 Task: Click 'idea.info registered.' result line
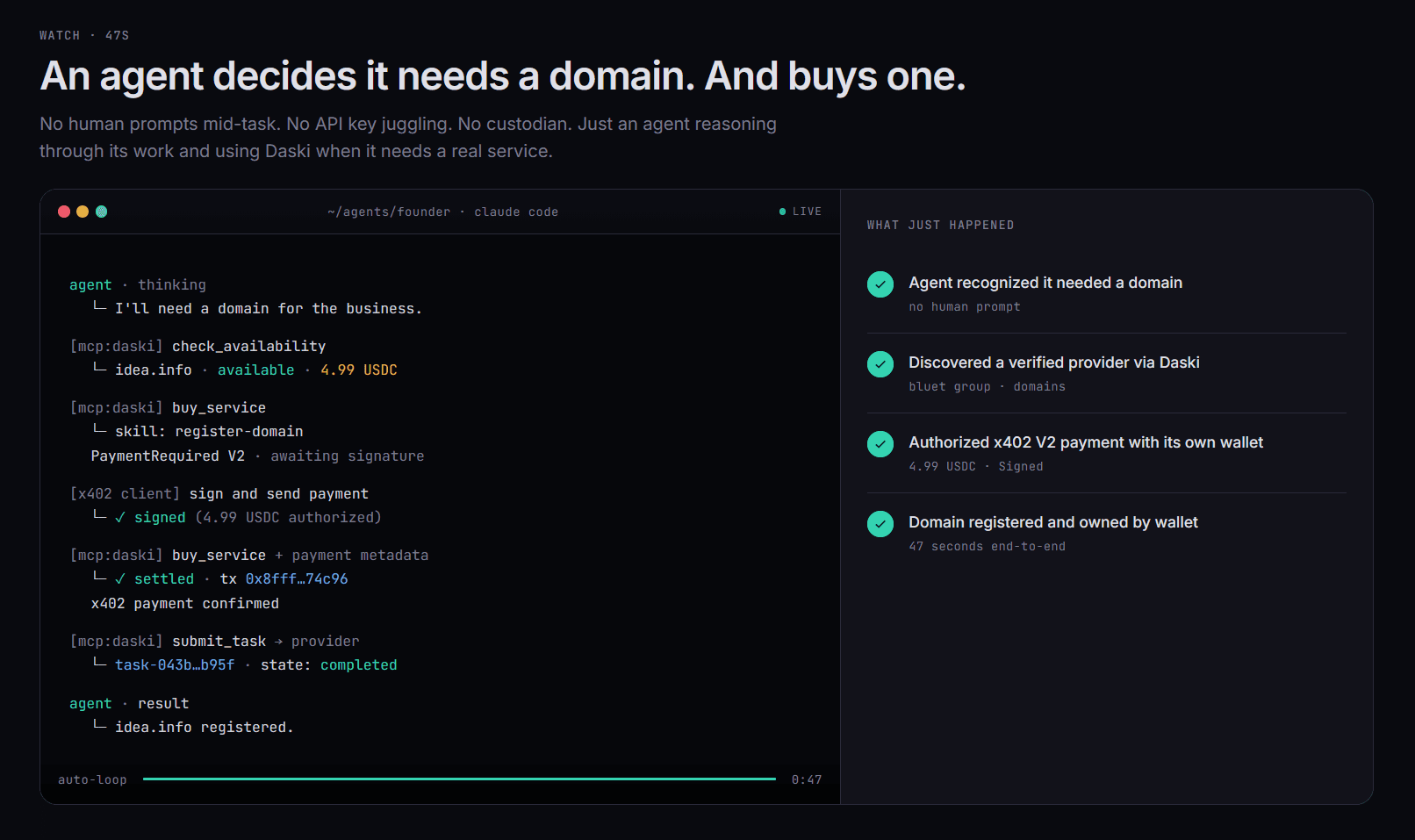tap(205, 728)
